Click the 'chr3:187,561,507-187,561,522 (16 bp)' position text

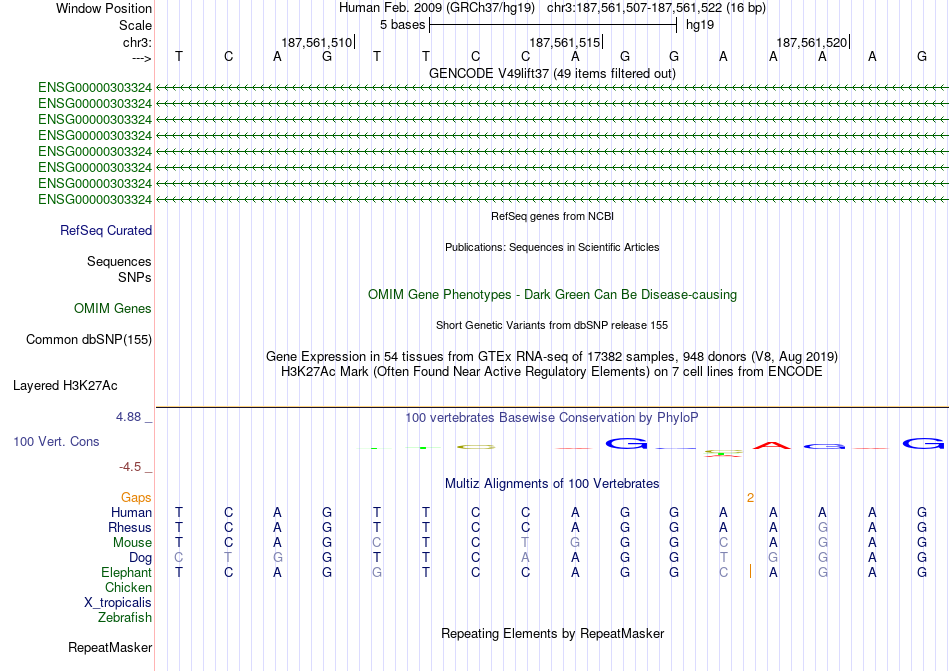pos(656,8)
